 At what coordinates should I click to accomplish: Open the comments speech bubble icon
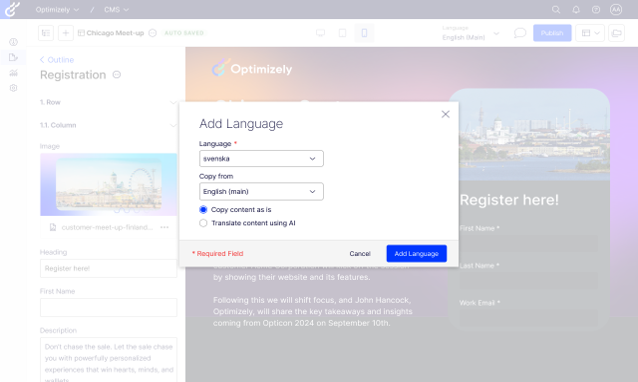coord(520,33)
